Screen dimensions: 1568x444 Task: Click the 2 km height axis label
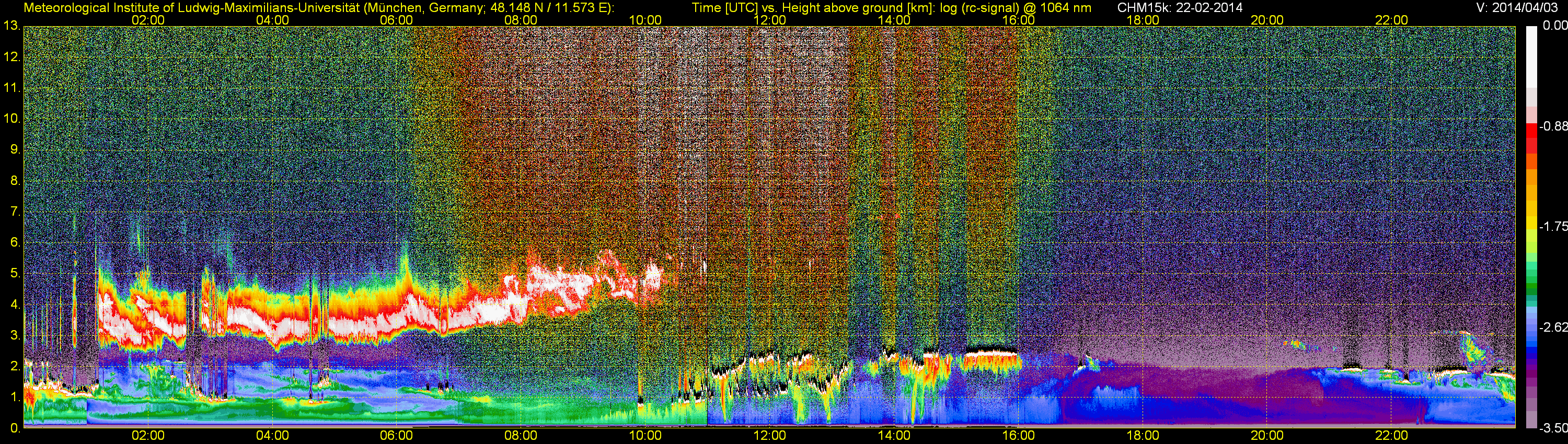15,366
